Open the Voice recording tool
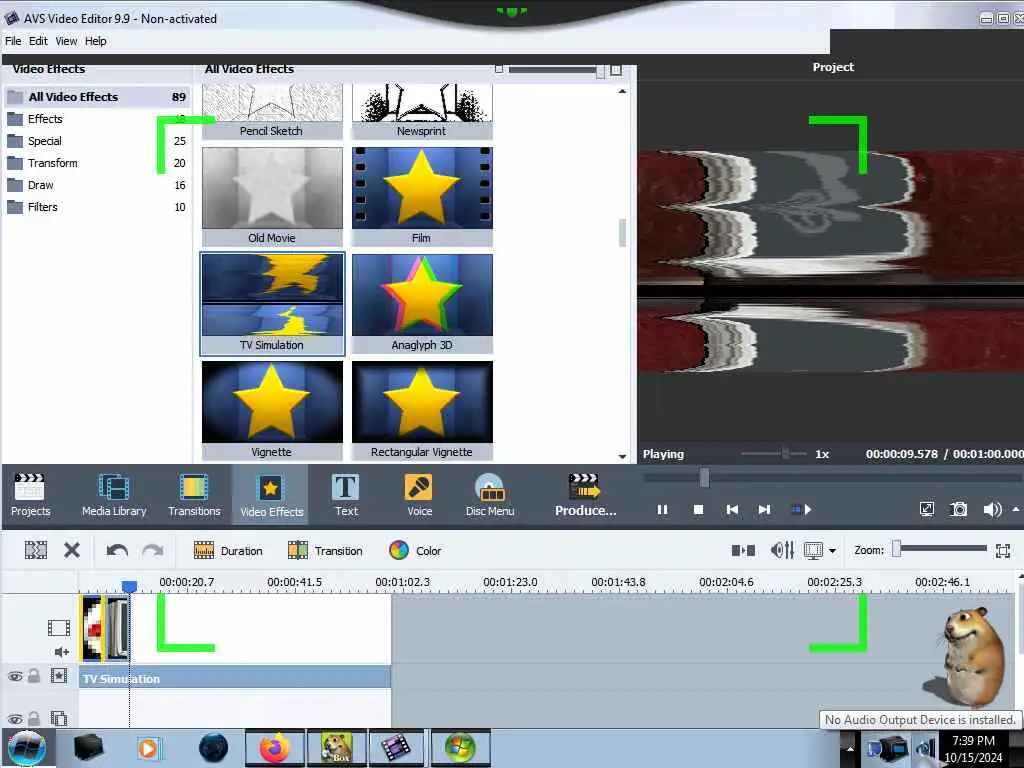This screenshot has width=1024, height=768. point(419,495)
